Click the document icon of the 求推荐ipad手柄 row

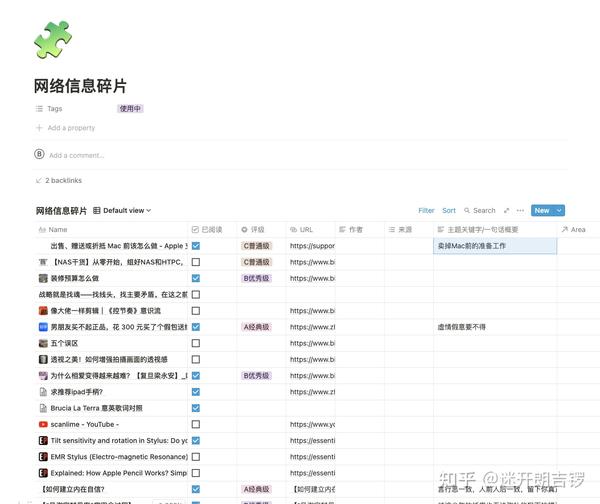click(43, 392)
